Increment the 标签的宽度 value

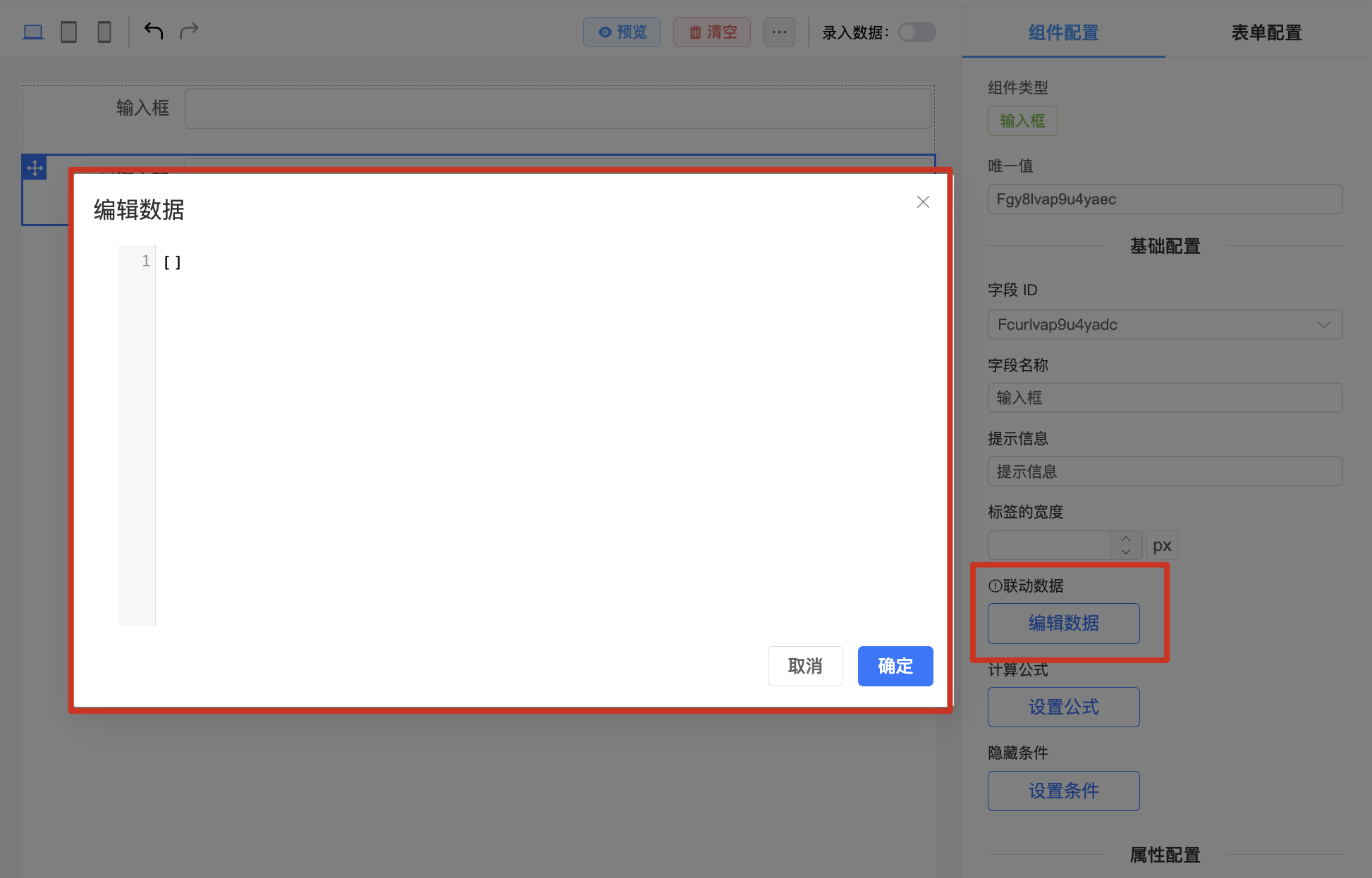click(1125, 538)
